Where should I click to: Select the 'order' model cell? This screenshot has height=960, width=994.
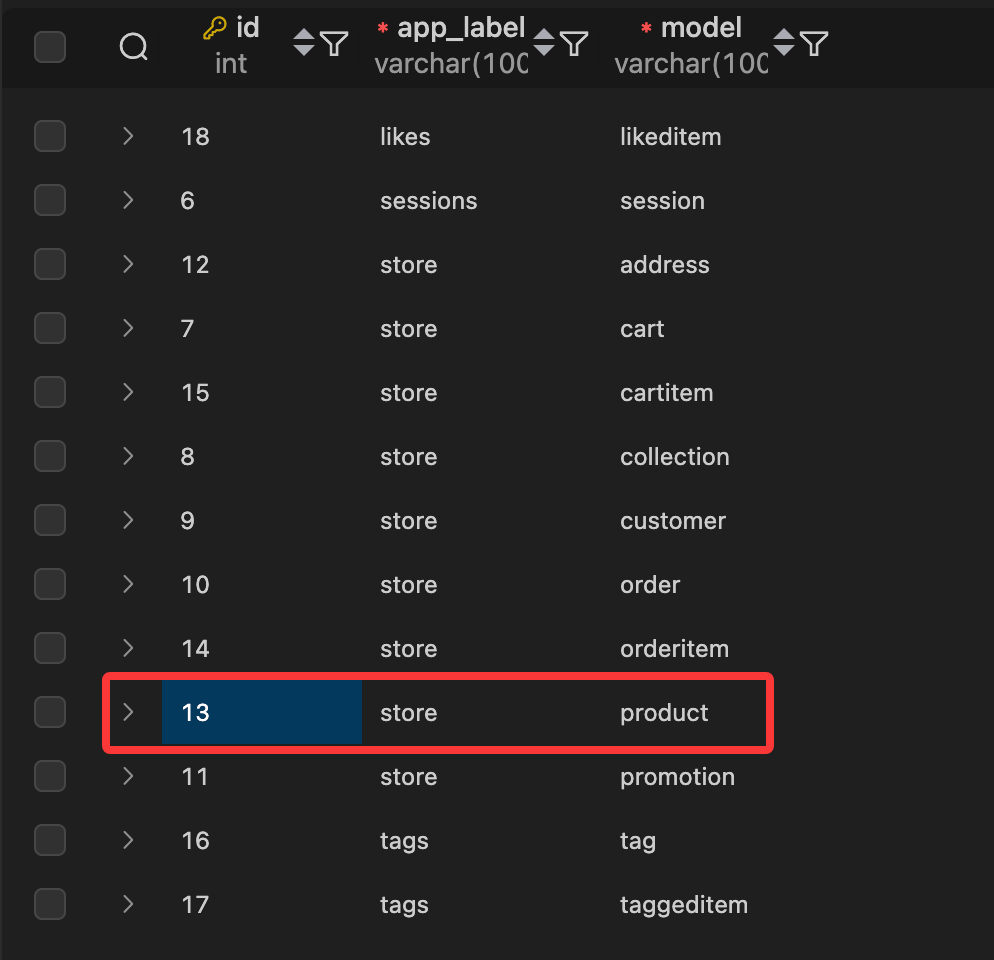650,585
